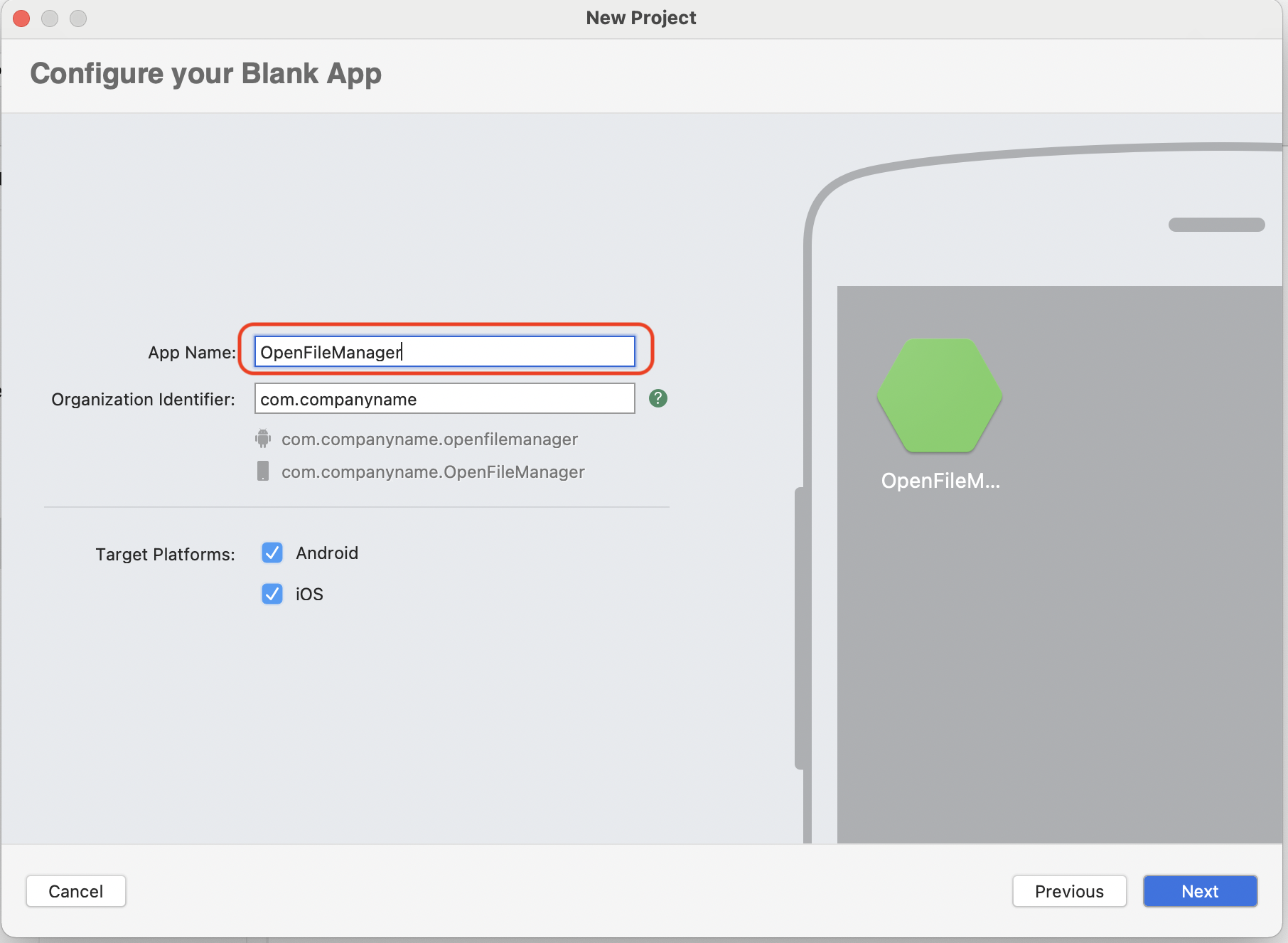Click the Organization Identifier label
This screenshot has height=943, width=1288.
[143, 400]
